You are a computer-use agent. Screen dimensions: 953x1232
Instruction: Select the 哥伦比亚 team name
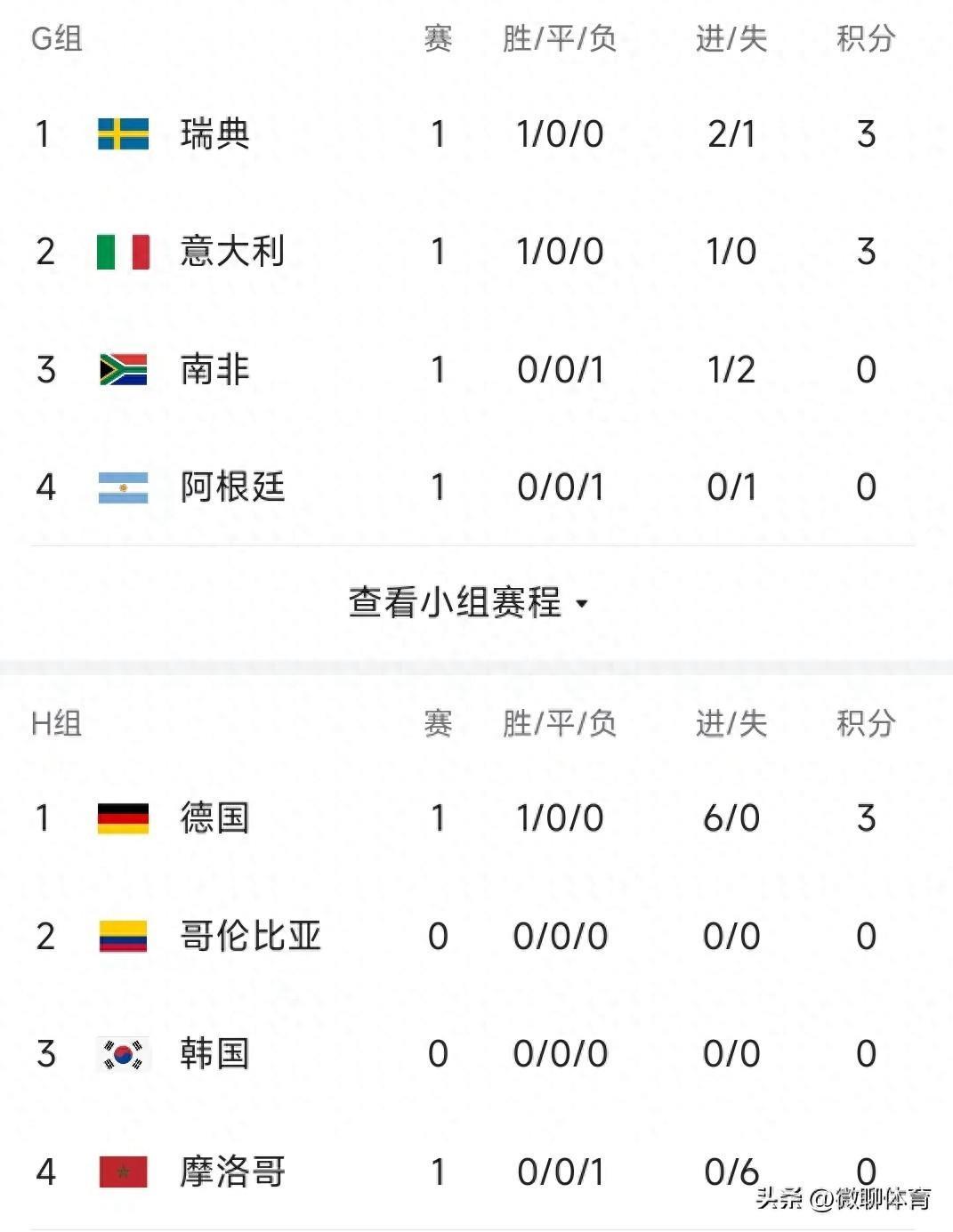[250, 936]
